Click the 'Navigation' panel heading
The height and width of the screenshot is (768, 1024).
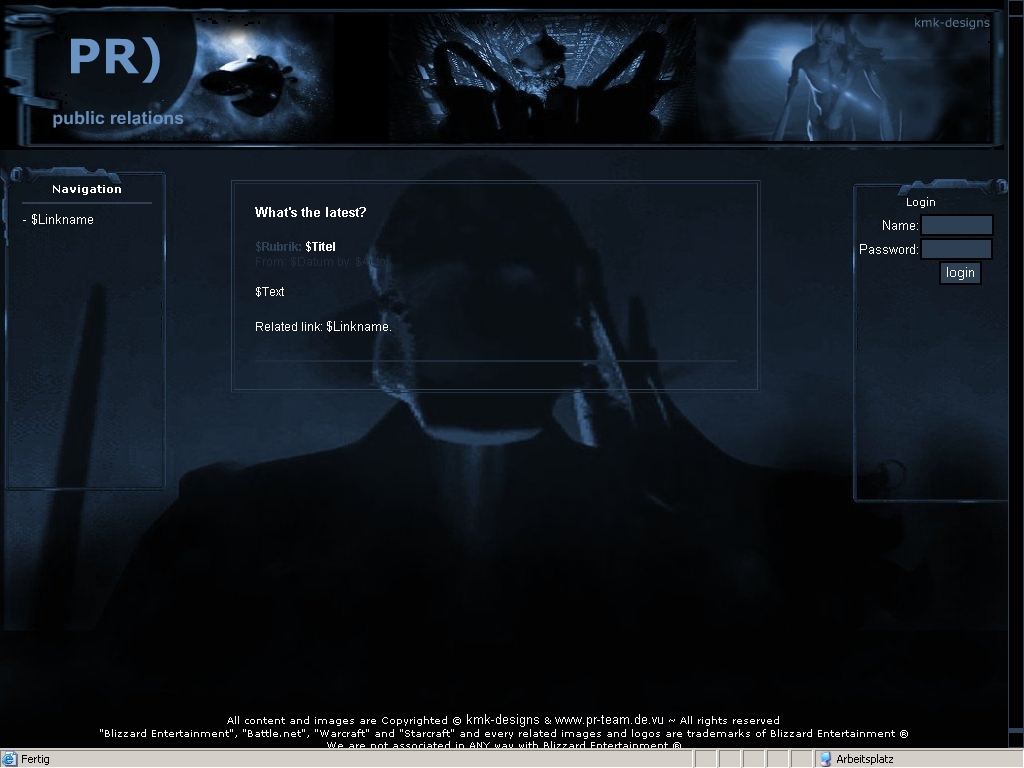point(87,189)
